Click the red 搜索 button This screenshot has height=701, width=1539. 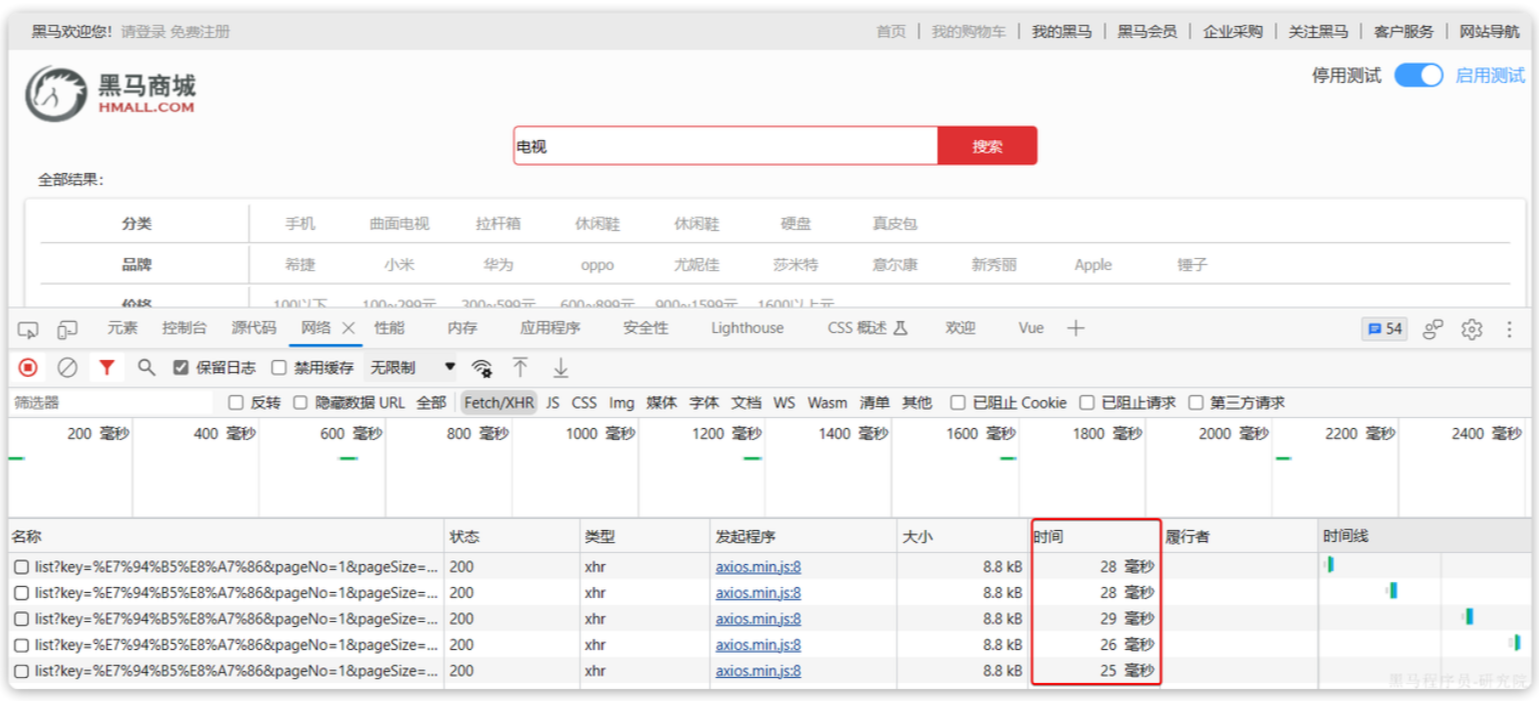click(x=987, y=146)
